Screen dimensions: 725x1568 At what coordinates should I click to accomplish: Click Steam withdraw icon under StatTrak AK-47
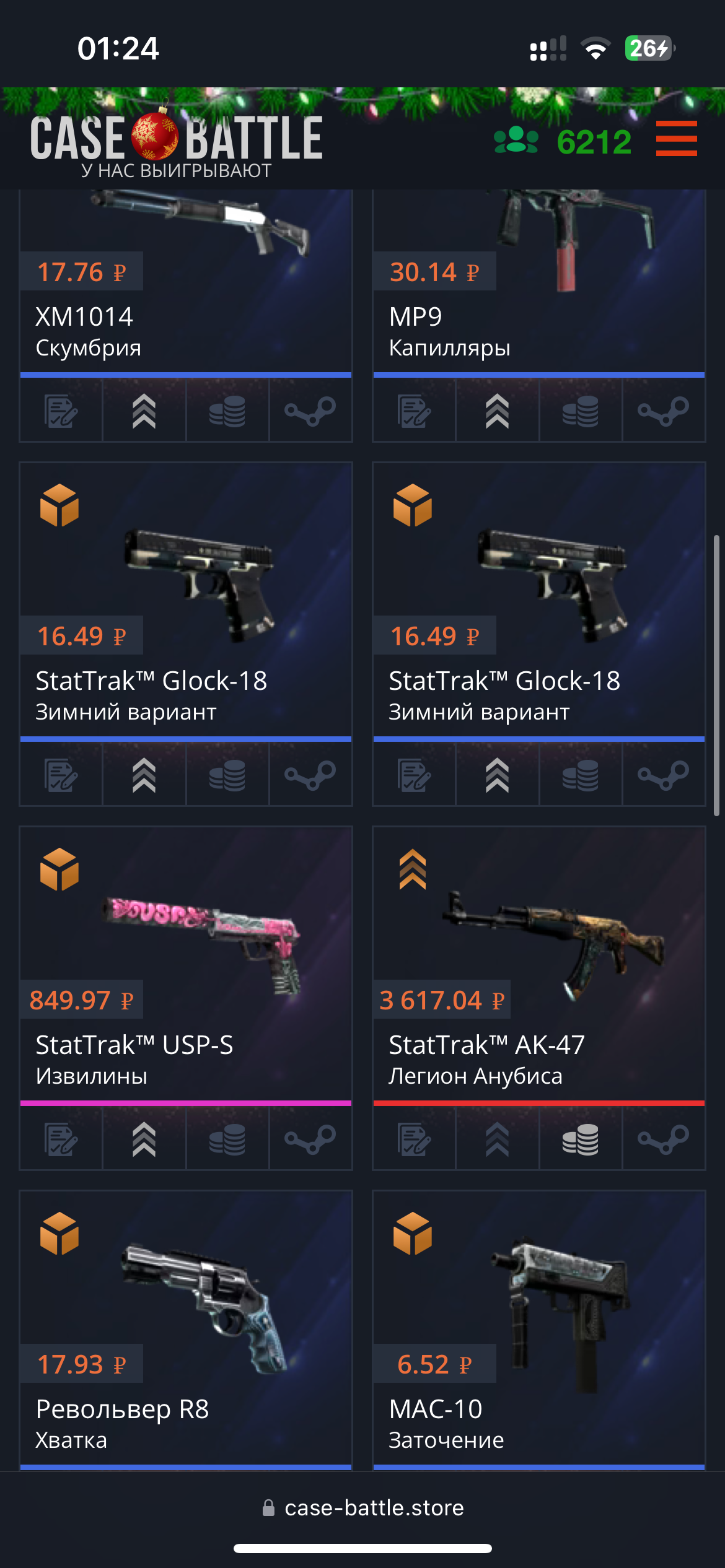point(663,1139)
